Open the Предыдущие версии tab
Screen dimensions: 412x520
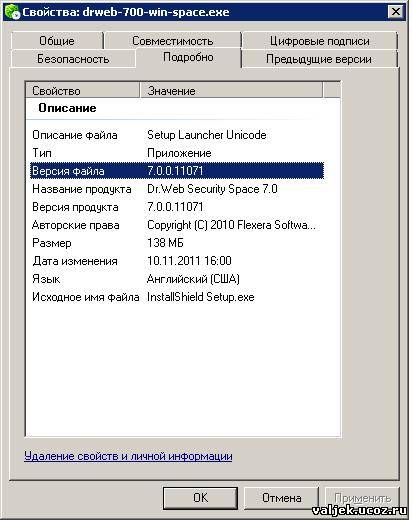[319, 59]
